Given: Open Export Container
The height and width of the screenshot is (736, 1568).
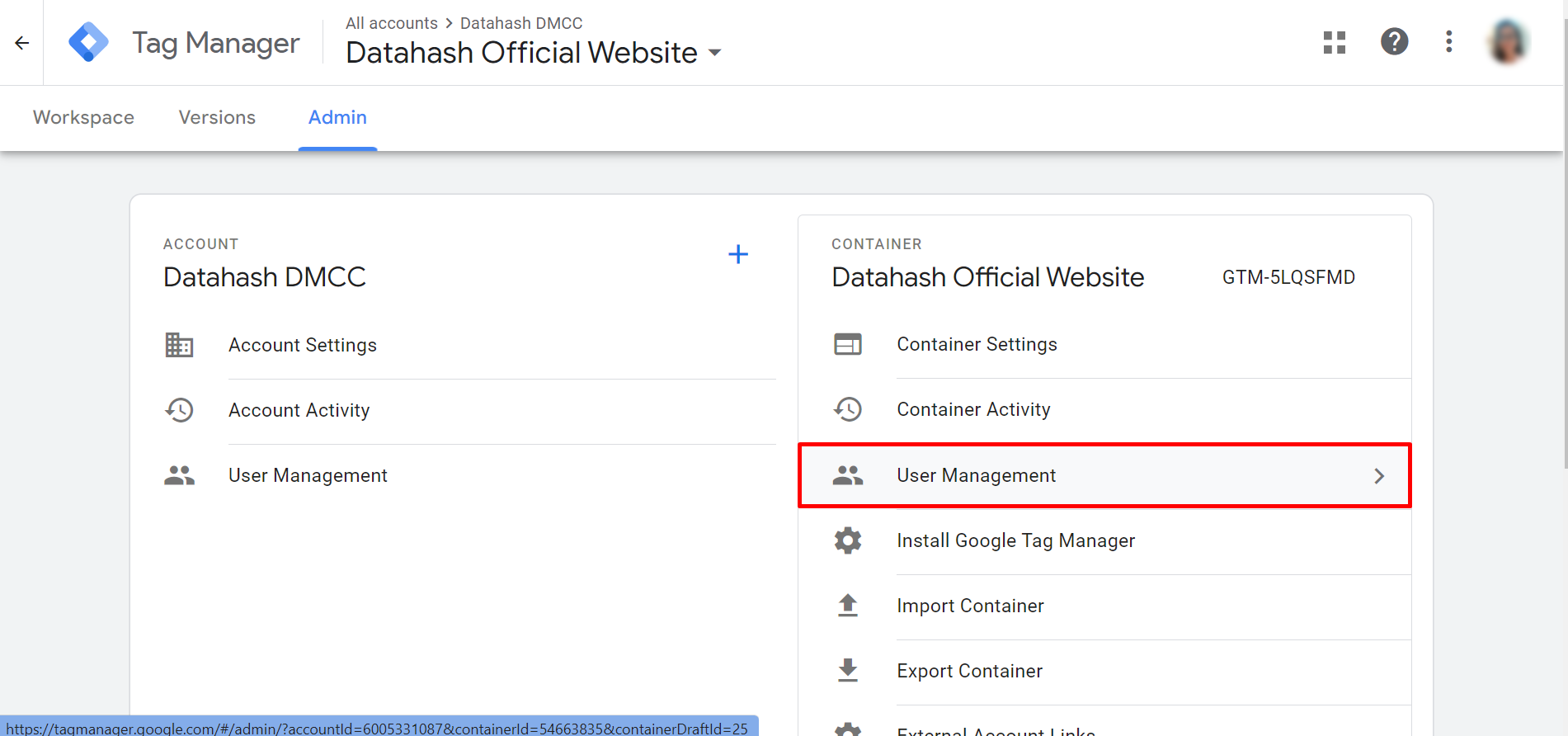Looking at the screenshot, I should coord(970,671).
